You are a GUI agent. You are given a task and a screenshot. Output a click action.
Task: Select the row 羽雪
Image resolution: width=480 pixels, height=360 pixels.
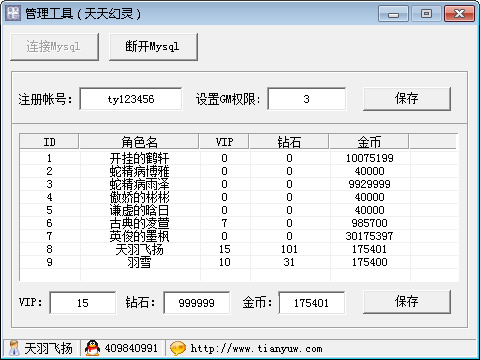point(239,262)
